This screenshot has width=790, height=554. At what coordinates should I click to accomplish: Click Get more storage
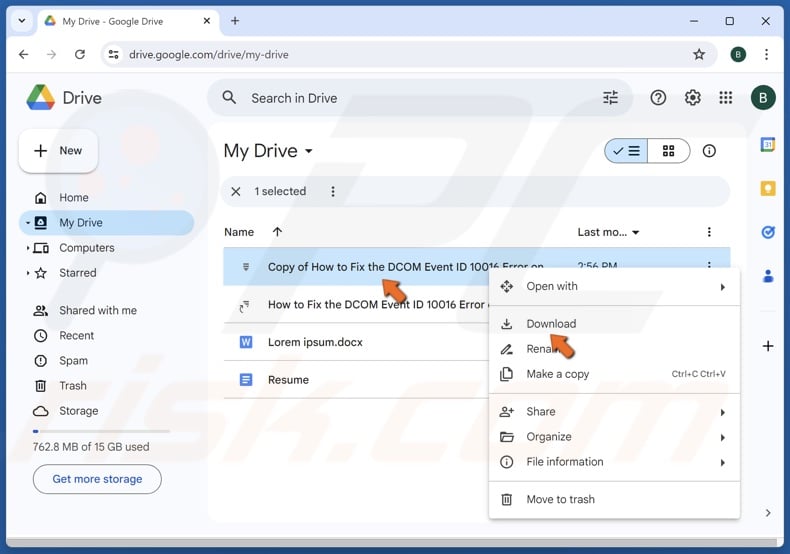tap(97, 479)
